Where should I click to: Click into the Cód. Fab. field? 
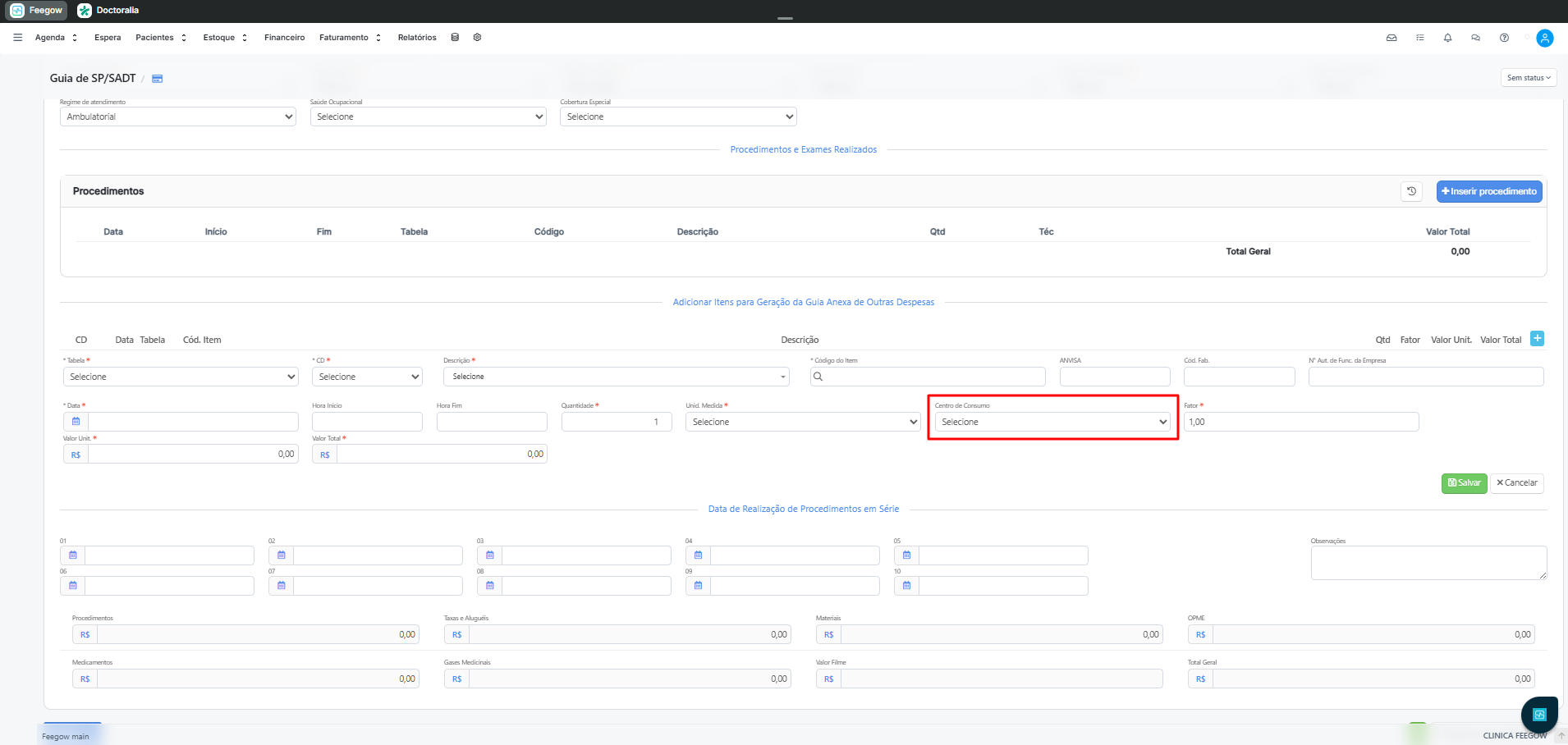click(1240, 377)
